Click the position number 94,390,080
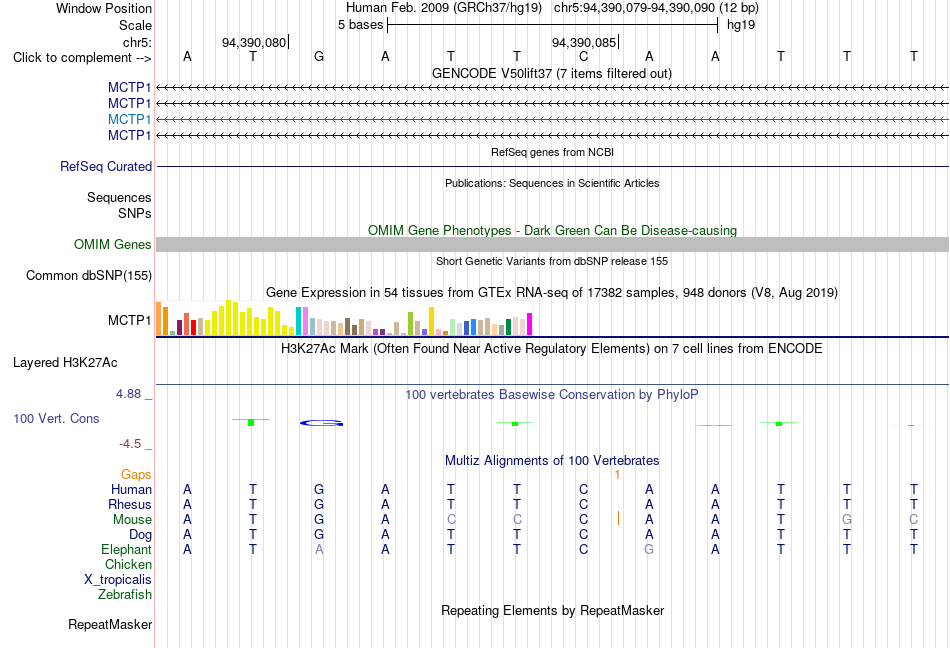The height and width of the screenshot is (648, 950). pos(254,42)
